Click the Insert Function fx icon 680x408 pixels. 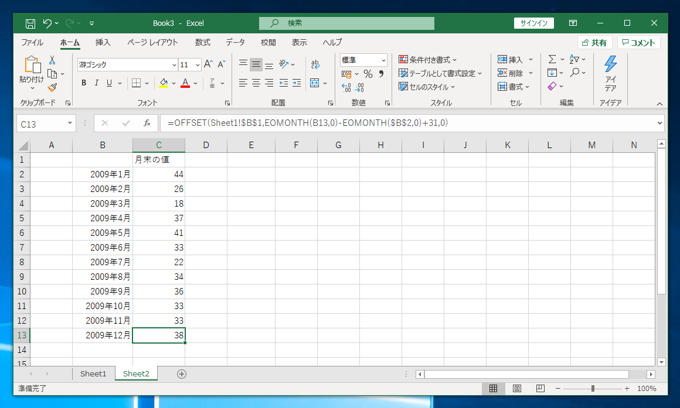[147, 124]
